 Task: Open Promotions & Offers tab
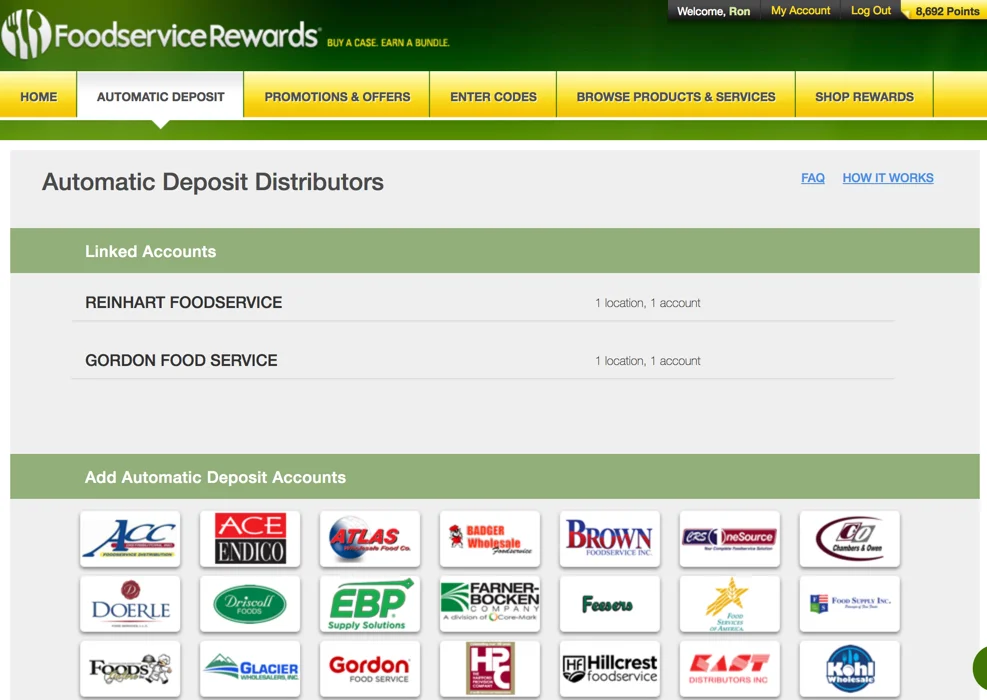pyautogui.click(x=337, y=96)
